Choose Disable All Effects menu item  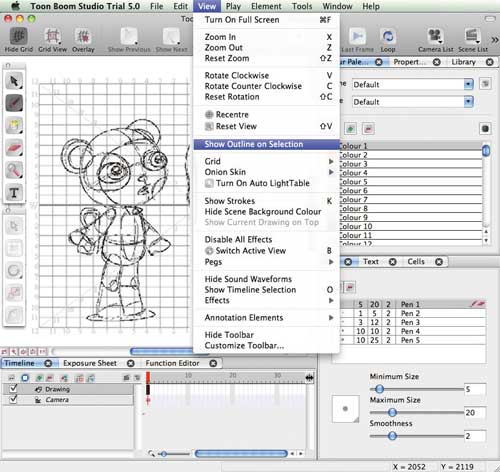[x=266, y=240]
